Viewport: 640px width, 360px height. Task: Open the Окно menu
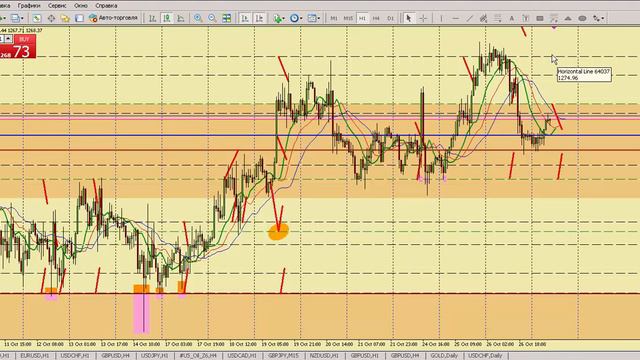click(81, 6)
